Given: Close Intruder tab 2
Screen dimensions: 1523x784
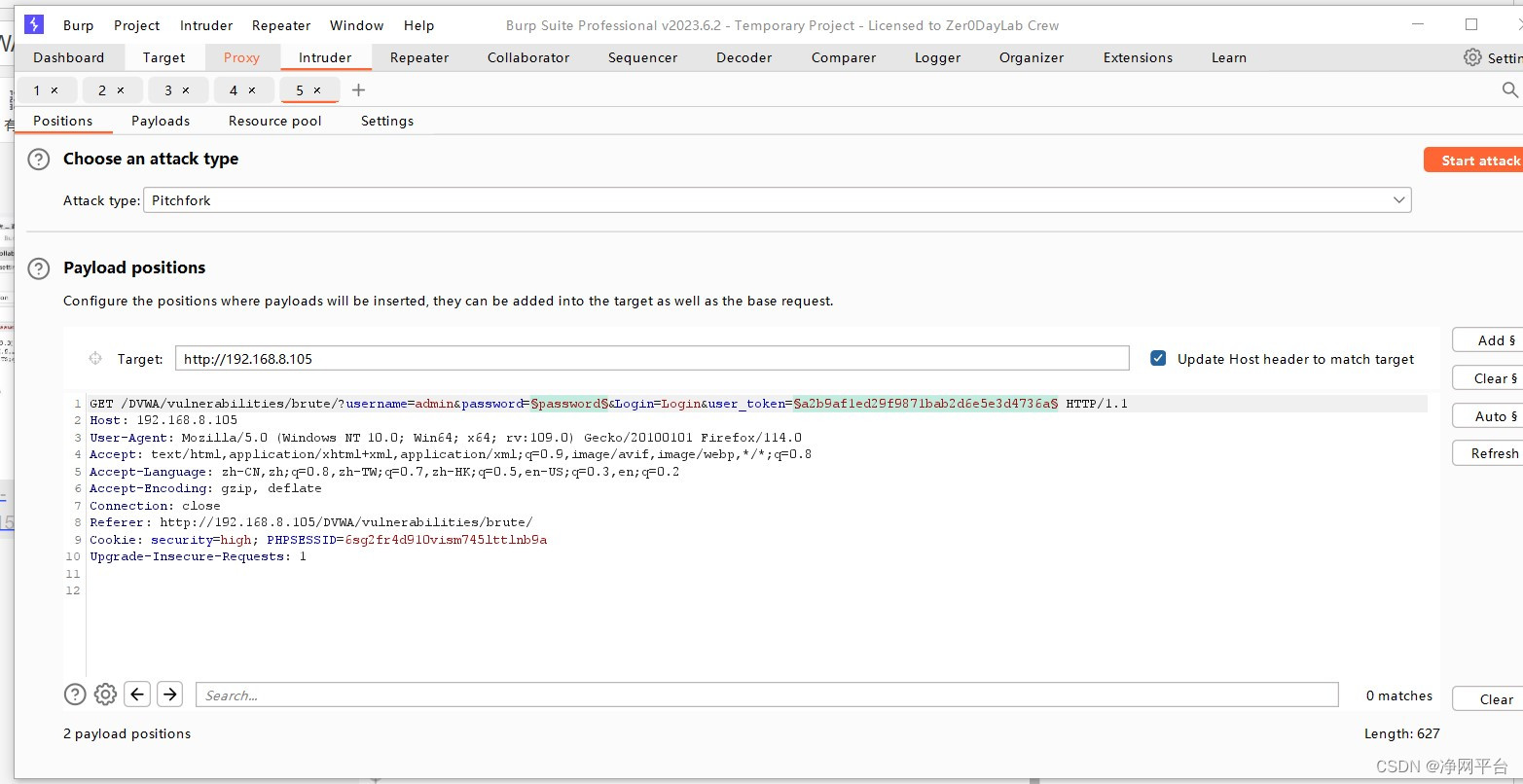Looking at the screenshot, I should [x=121, y=90].
